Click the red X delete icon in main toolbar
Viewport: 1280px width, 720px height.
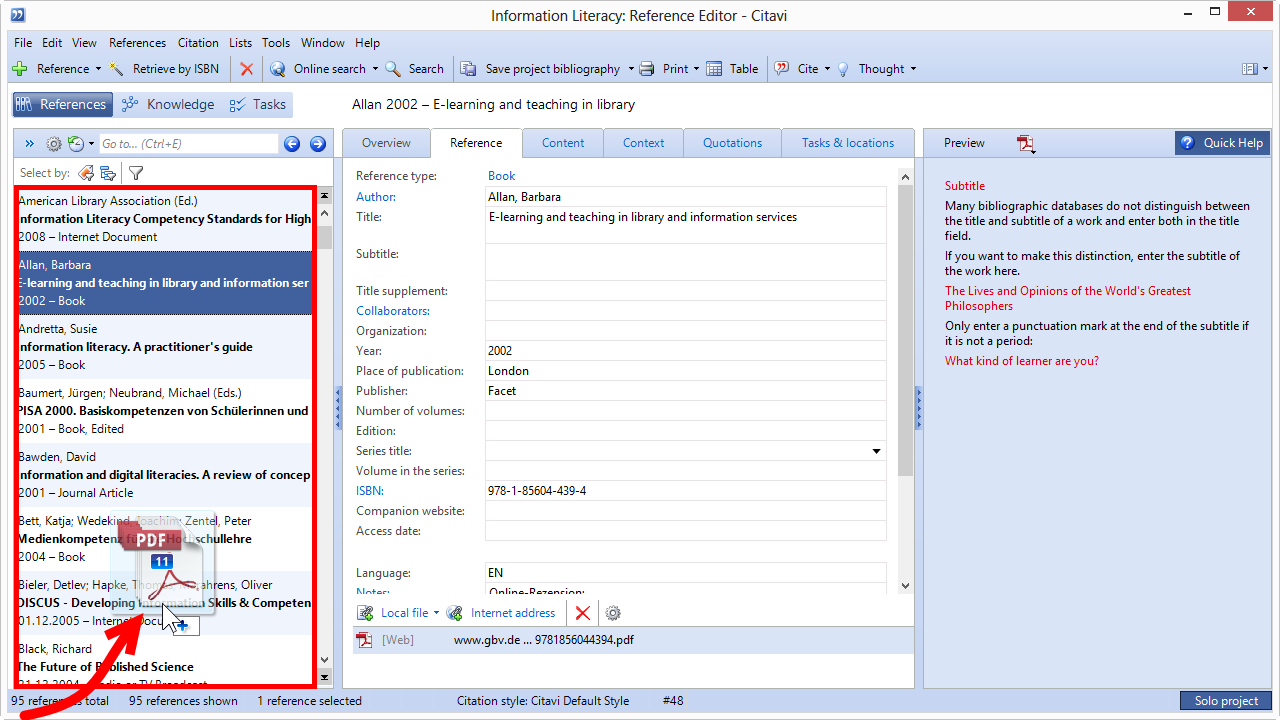click(x=247, y=69)
